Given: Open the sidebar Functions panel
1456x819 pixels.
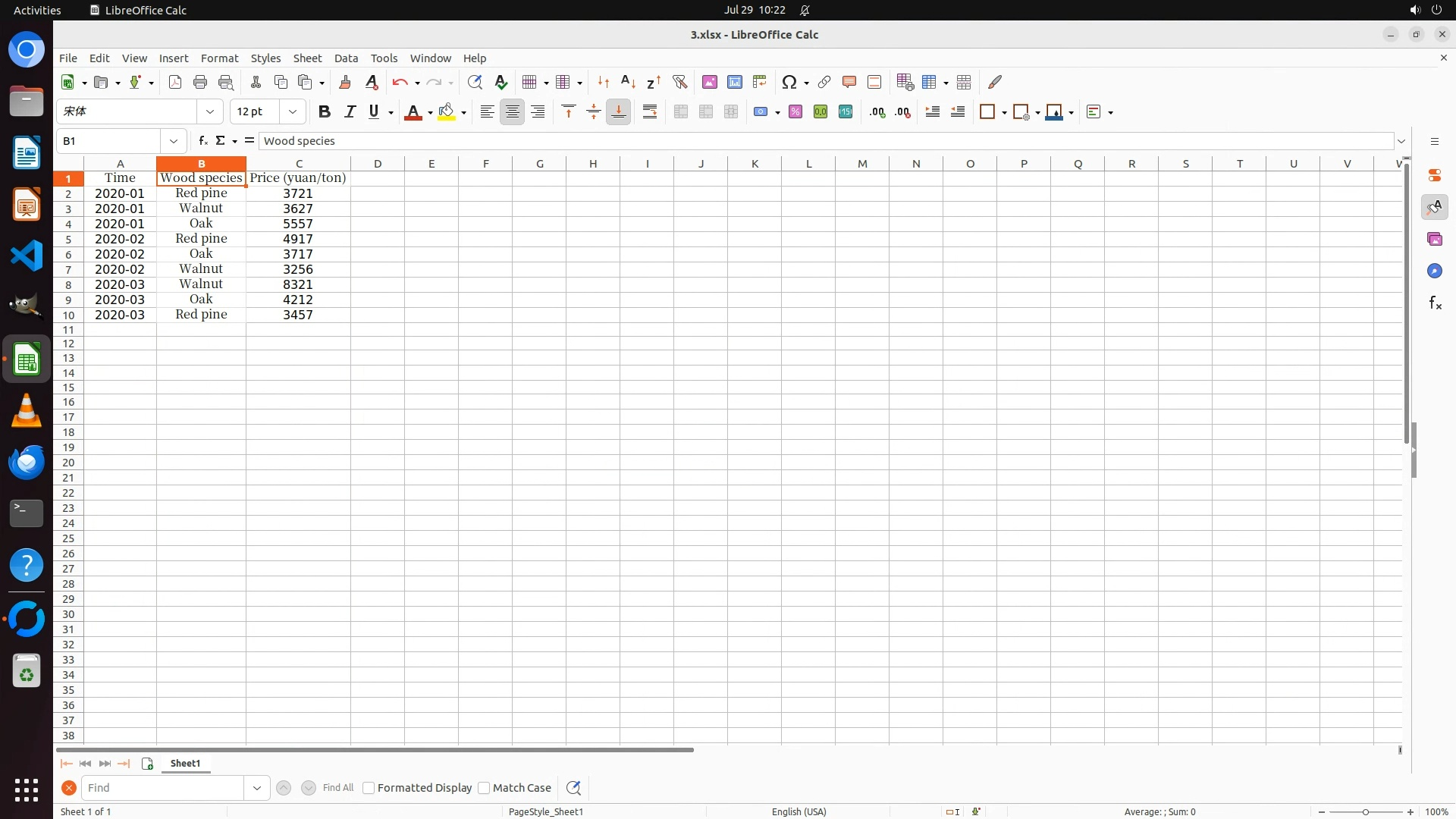Looking at the screenshot, I should (x=1434, y=303).
